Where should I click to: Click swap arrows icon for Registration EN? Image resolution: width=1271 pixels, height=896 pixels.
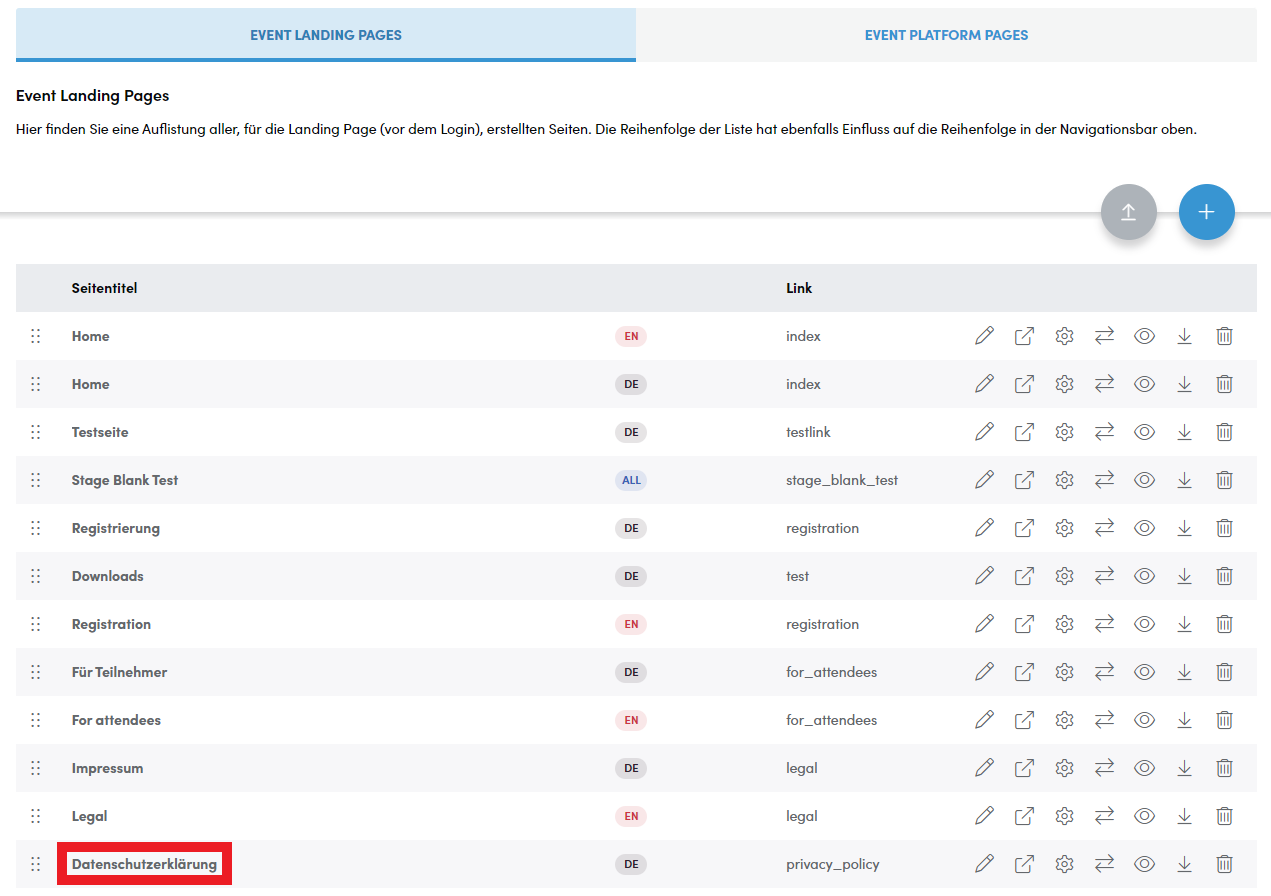click(x=1104, y=624)
